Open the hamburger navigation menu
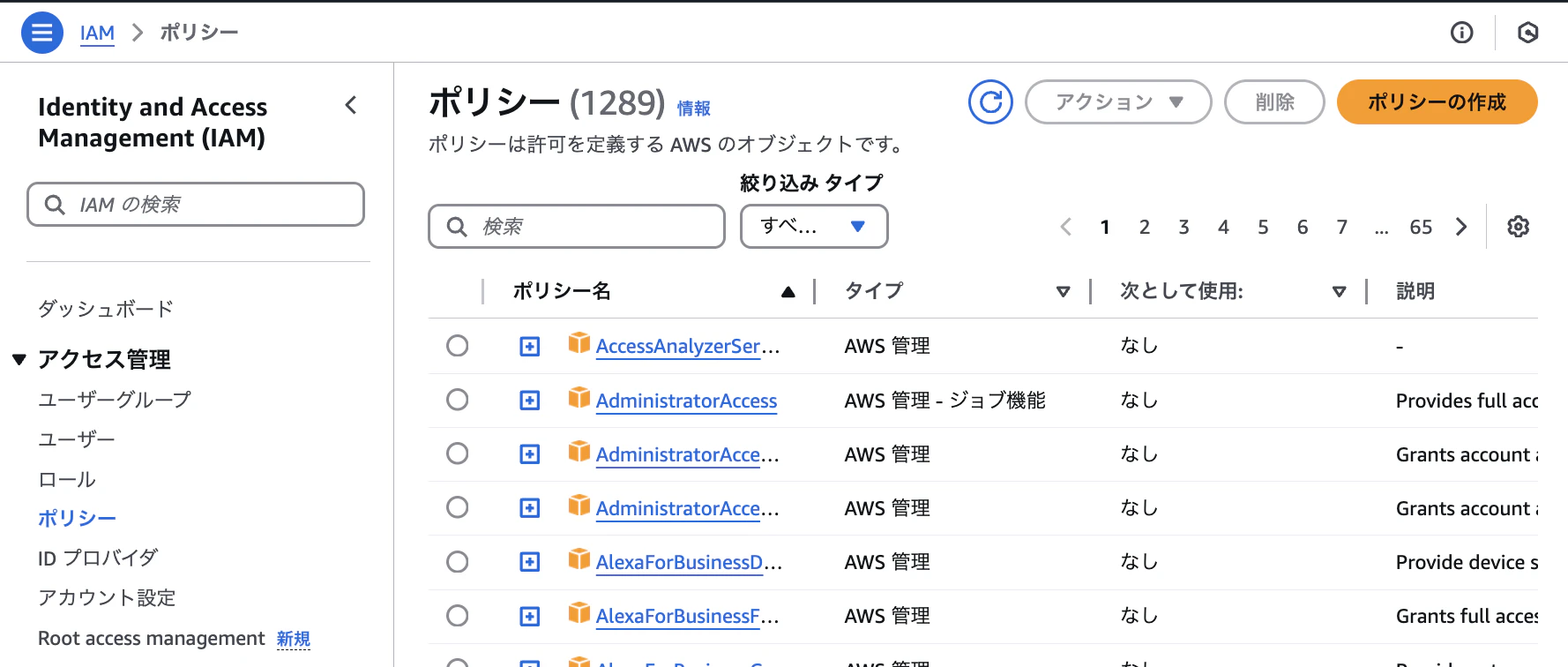The image size is (1568, 667). point(42,33)
